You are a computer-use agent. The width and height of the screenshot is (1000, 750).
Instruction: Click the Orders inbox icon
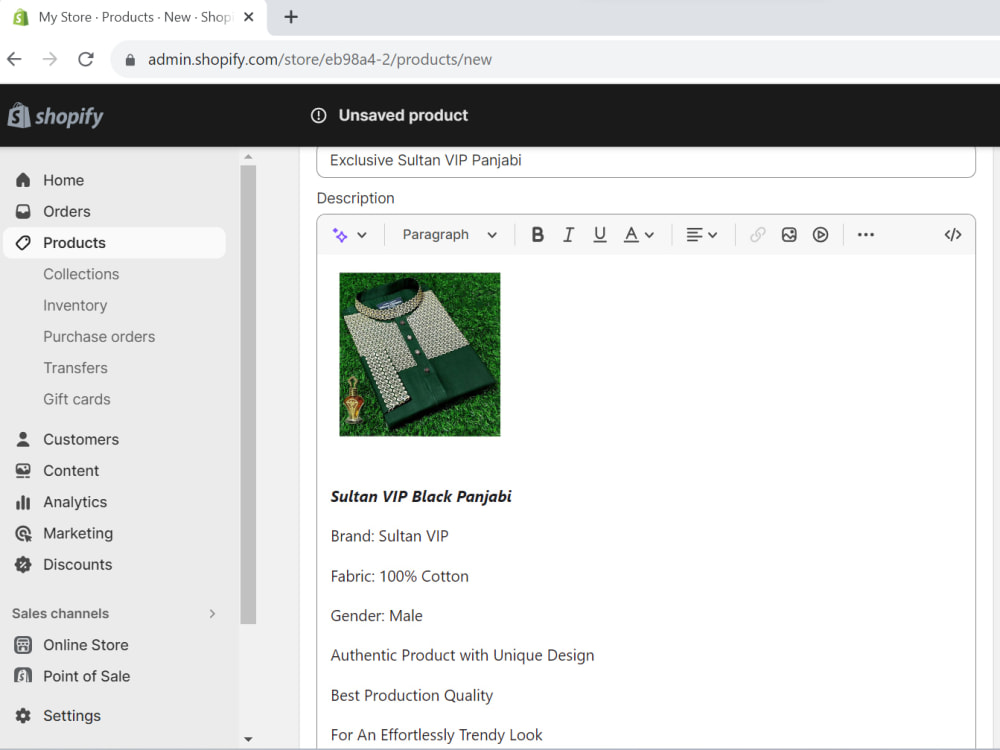point(23,211)
